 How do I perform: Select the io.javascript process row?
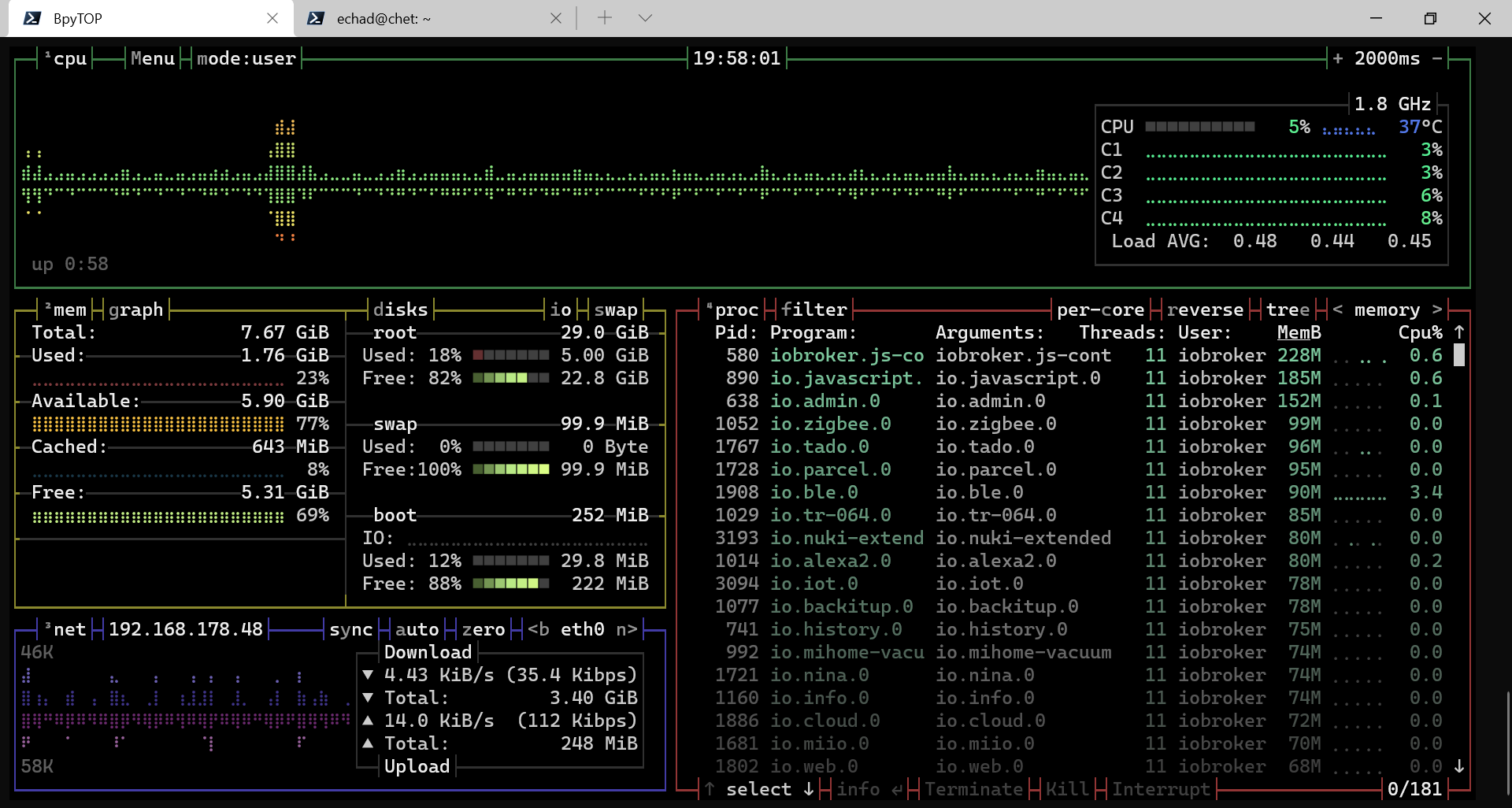tap(1078, 378)
